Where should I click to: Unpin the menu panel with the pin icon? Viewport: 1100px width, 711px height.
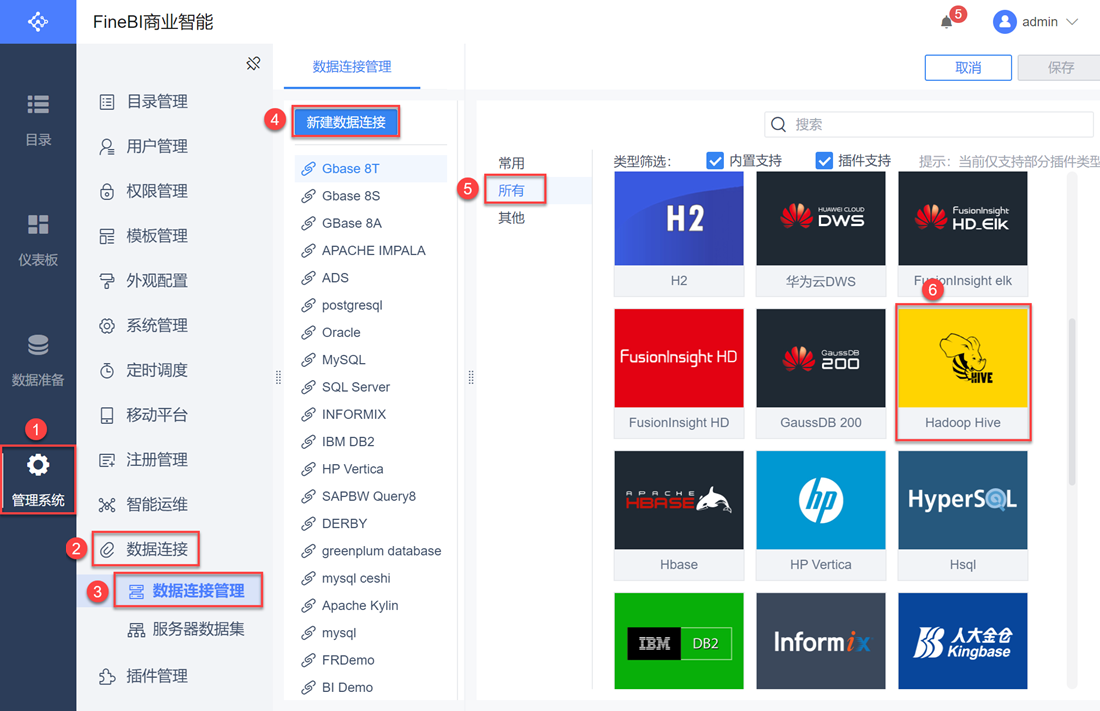click(x=253, y=64)
